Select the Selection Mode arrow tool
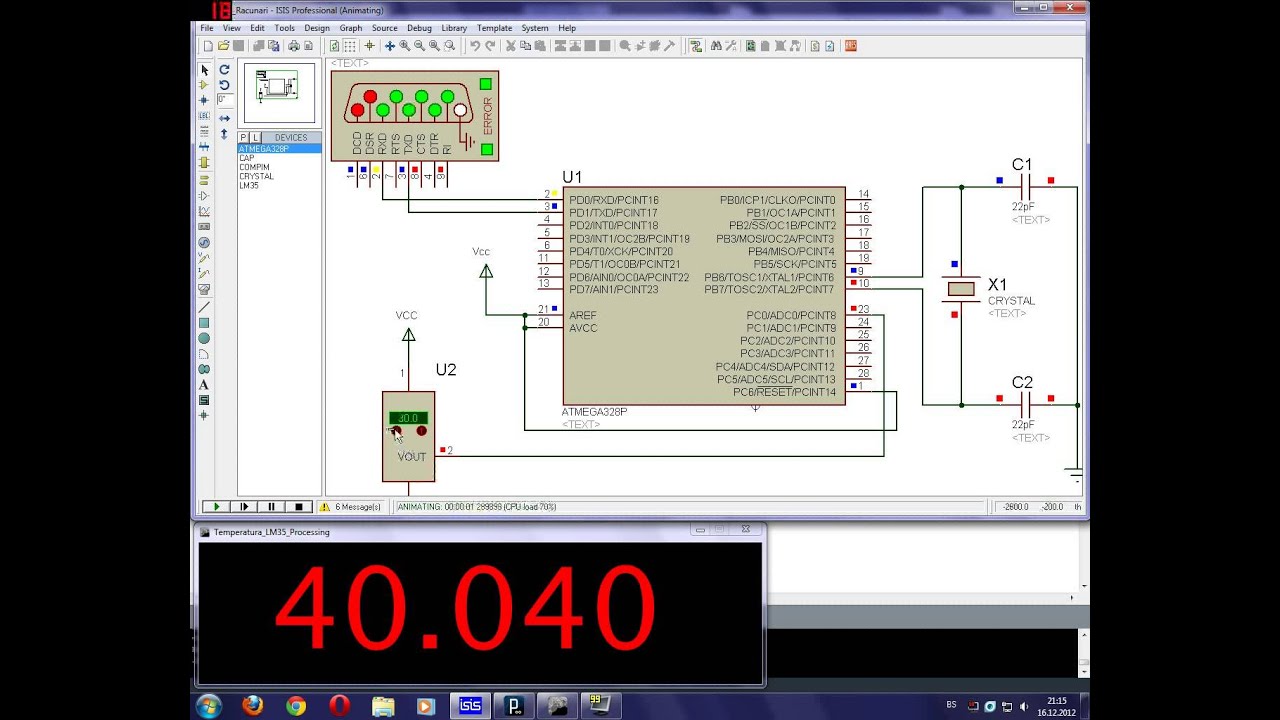Screen dimensions: 1280x720 pyautogui.click(x=204, y=70)
